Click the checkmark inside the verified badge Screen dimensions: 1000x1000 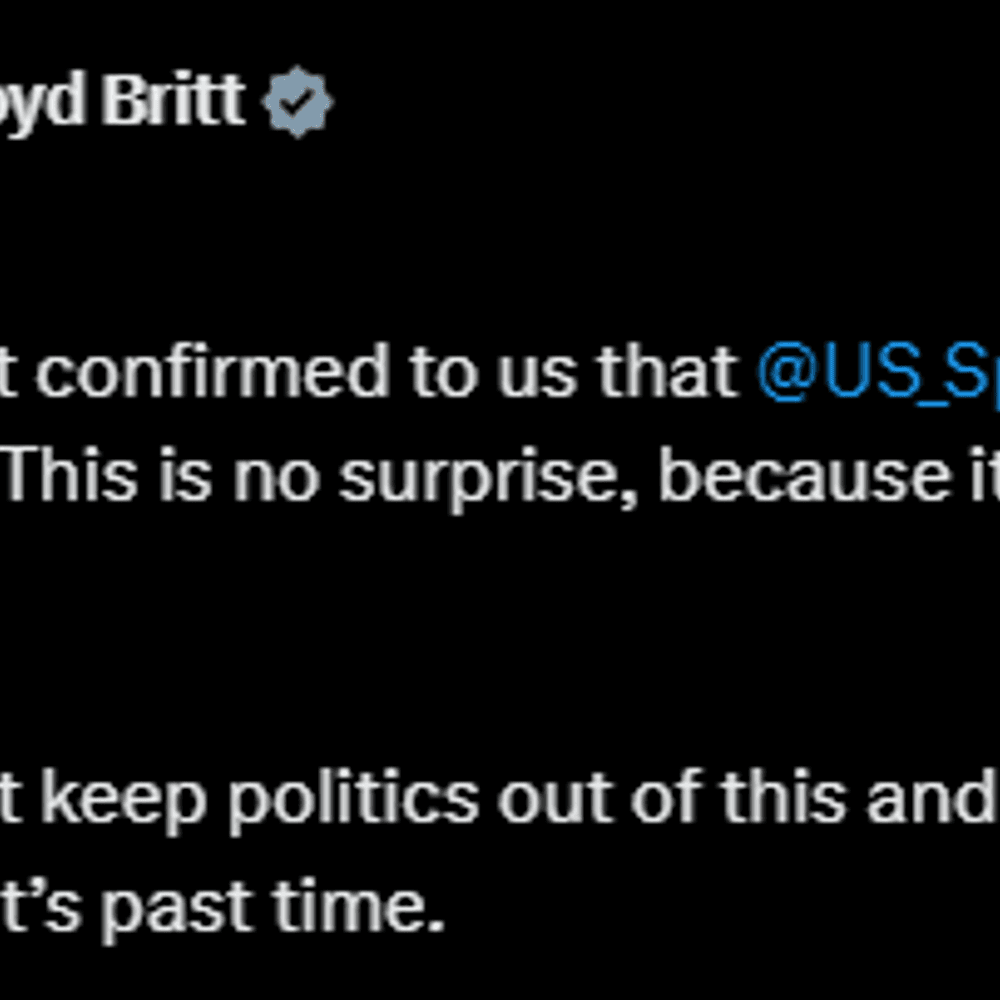[x=298, y=101]
